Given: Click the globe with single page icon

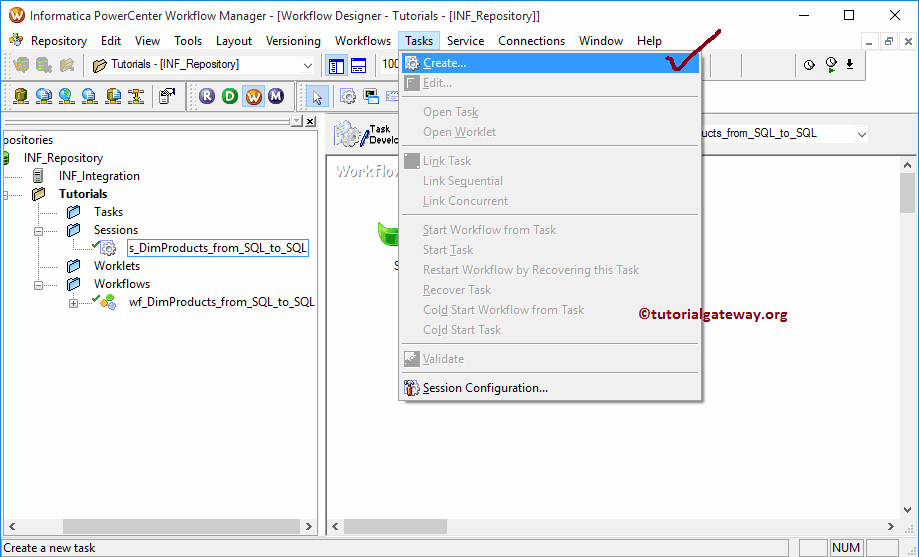Looking at the screenshot, I should 89,96.
